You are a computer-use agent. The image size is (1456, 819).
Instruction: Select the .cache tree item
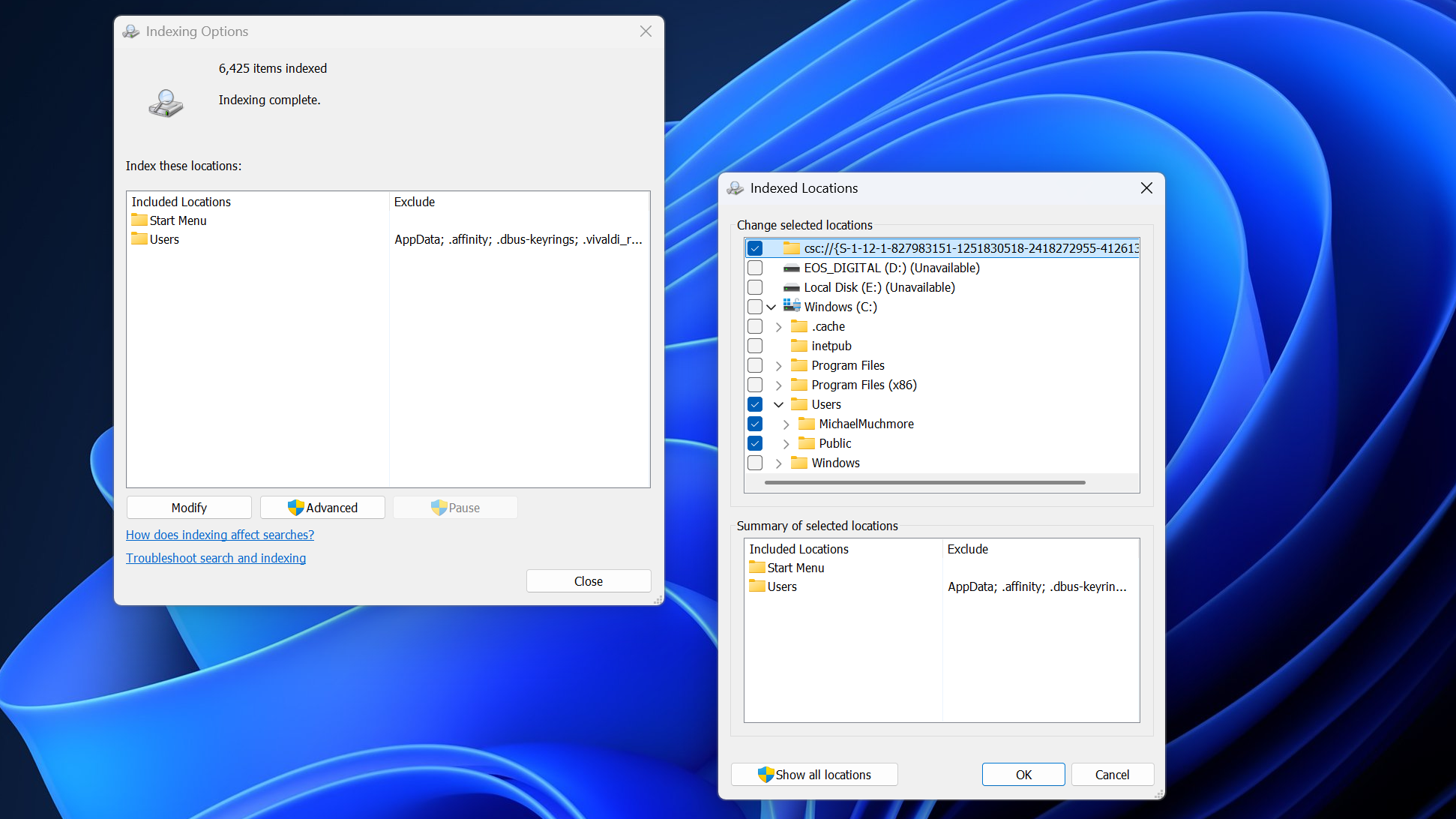pyautogui.click(x=828, y=326)
